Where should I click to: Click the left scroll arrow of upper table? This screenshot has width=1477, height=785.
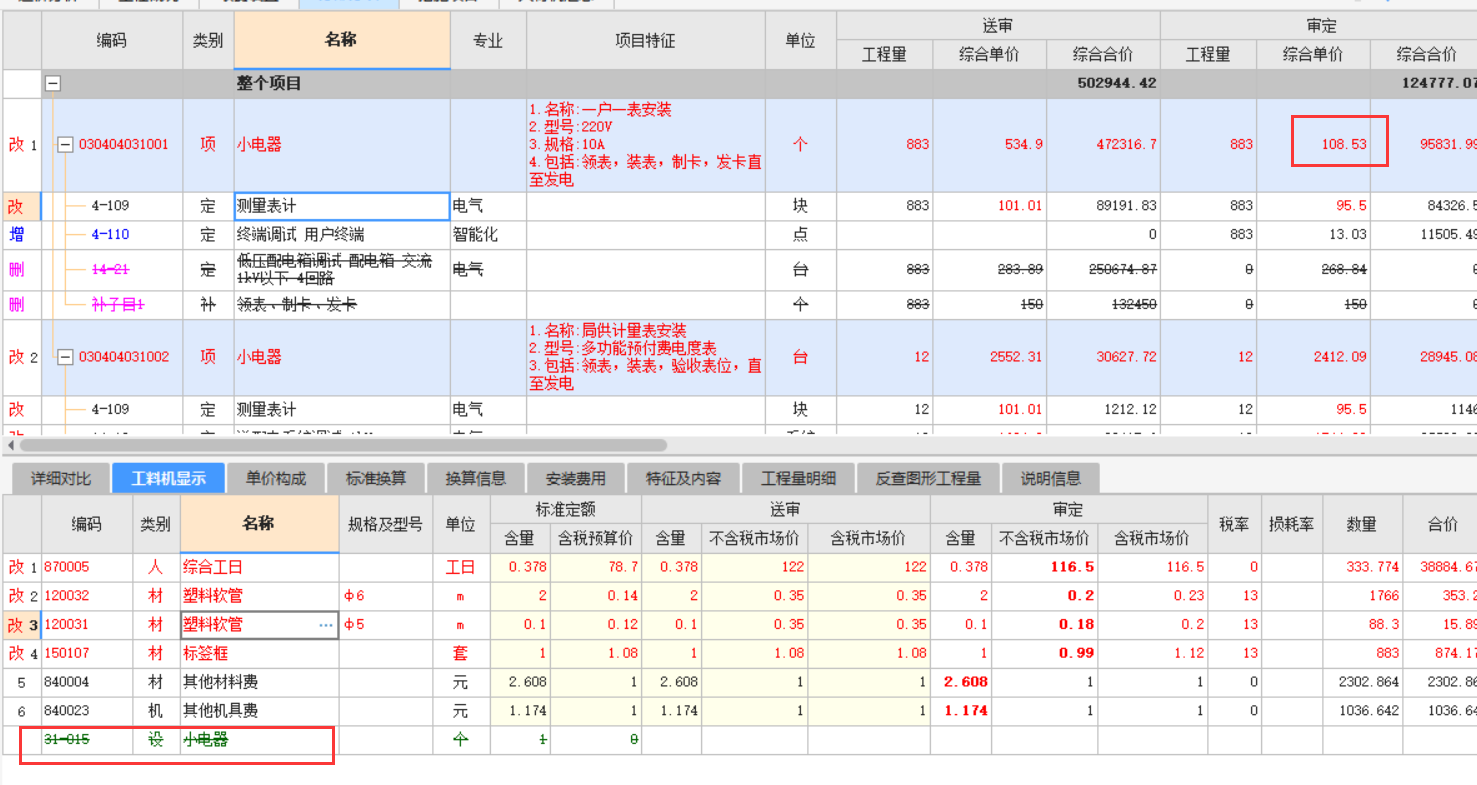point(11,445)
